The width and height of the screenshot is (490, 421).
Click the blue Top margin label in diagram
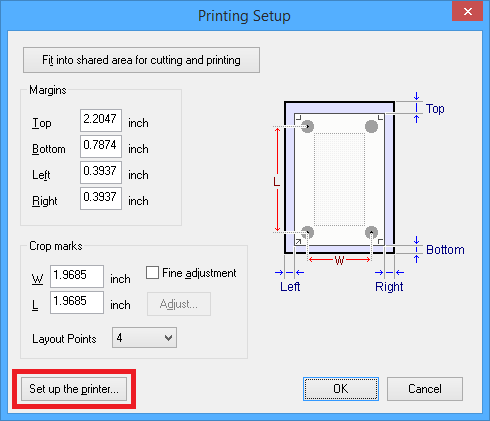435,109
